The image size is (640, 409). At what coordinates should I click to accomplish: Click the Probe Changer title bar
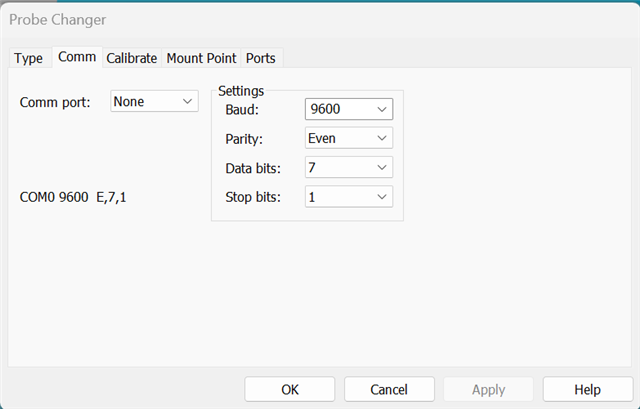(320, 20)
